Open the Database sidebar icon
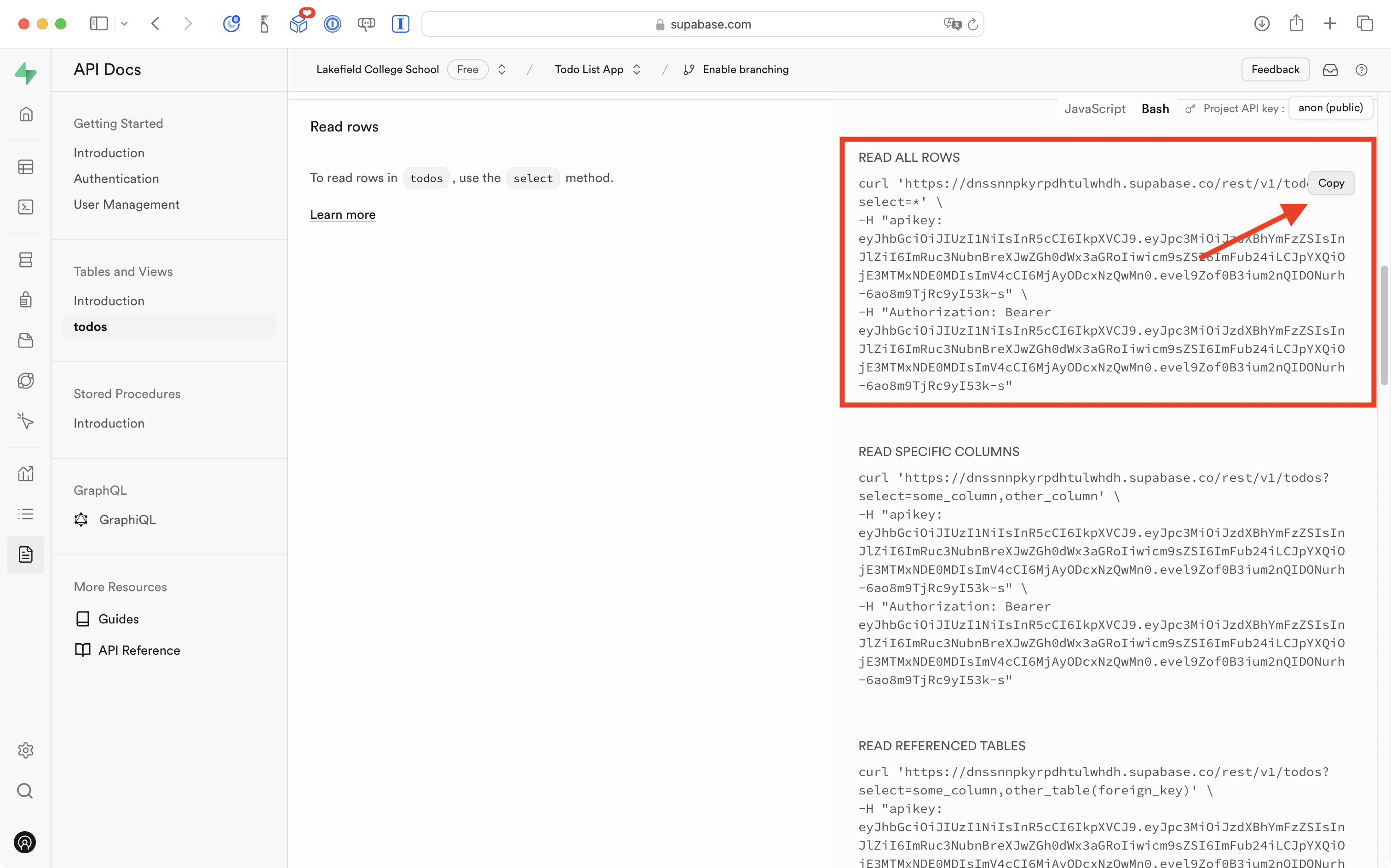Image resolution: width=1391 pixels, height=868 pixels. [26, 259]
